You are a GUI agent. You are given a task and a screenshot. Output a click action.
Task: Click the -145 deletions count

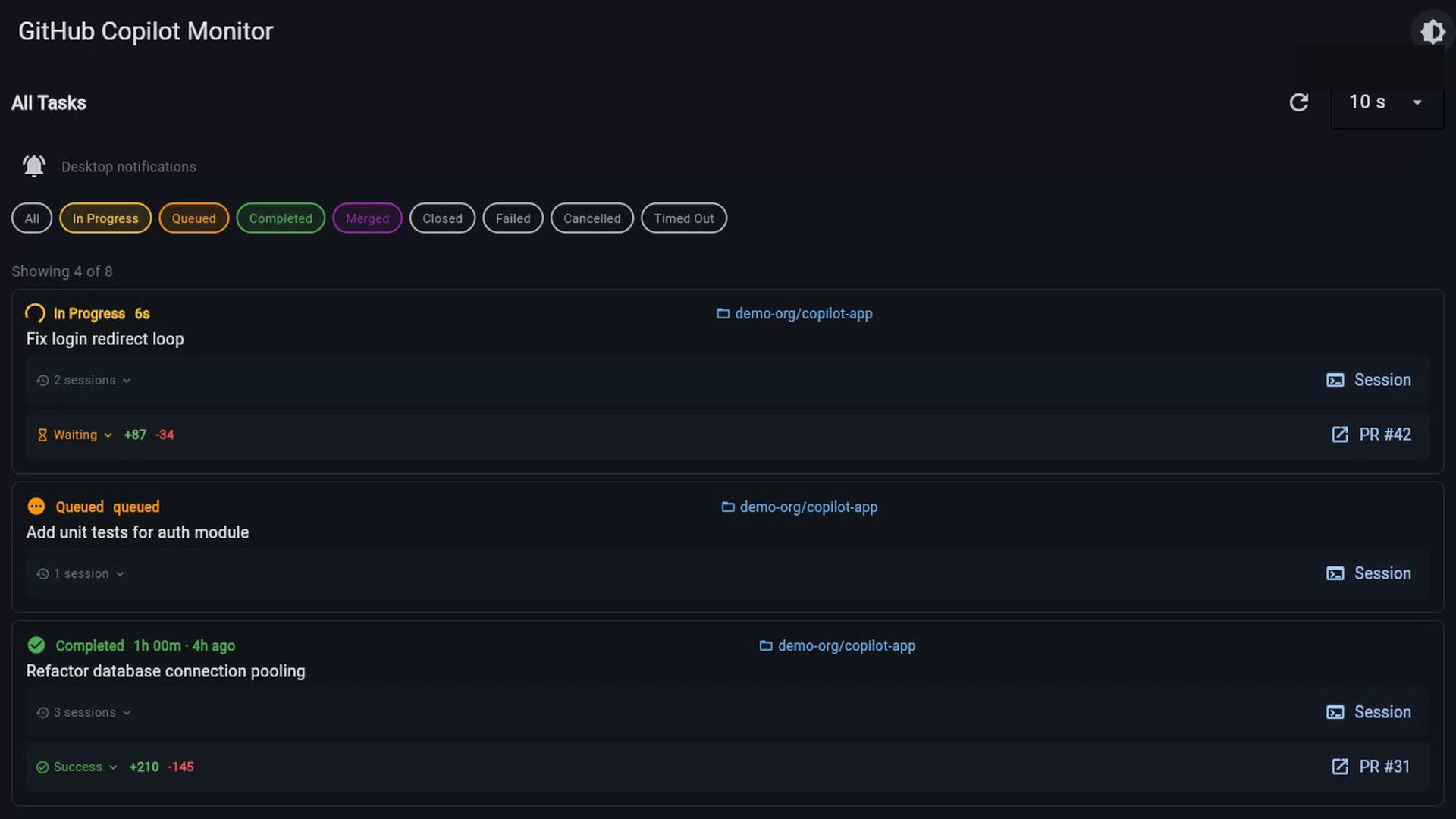click(180, 767)
